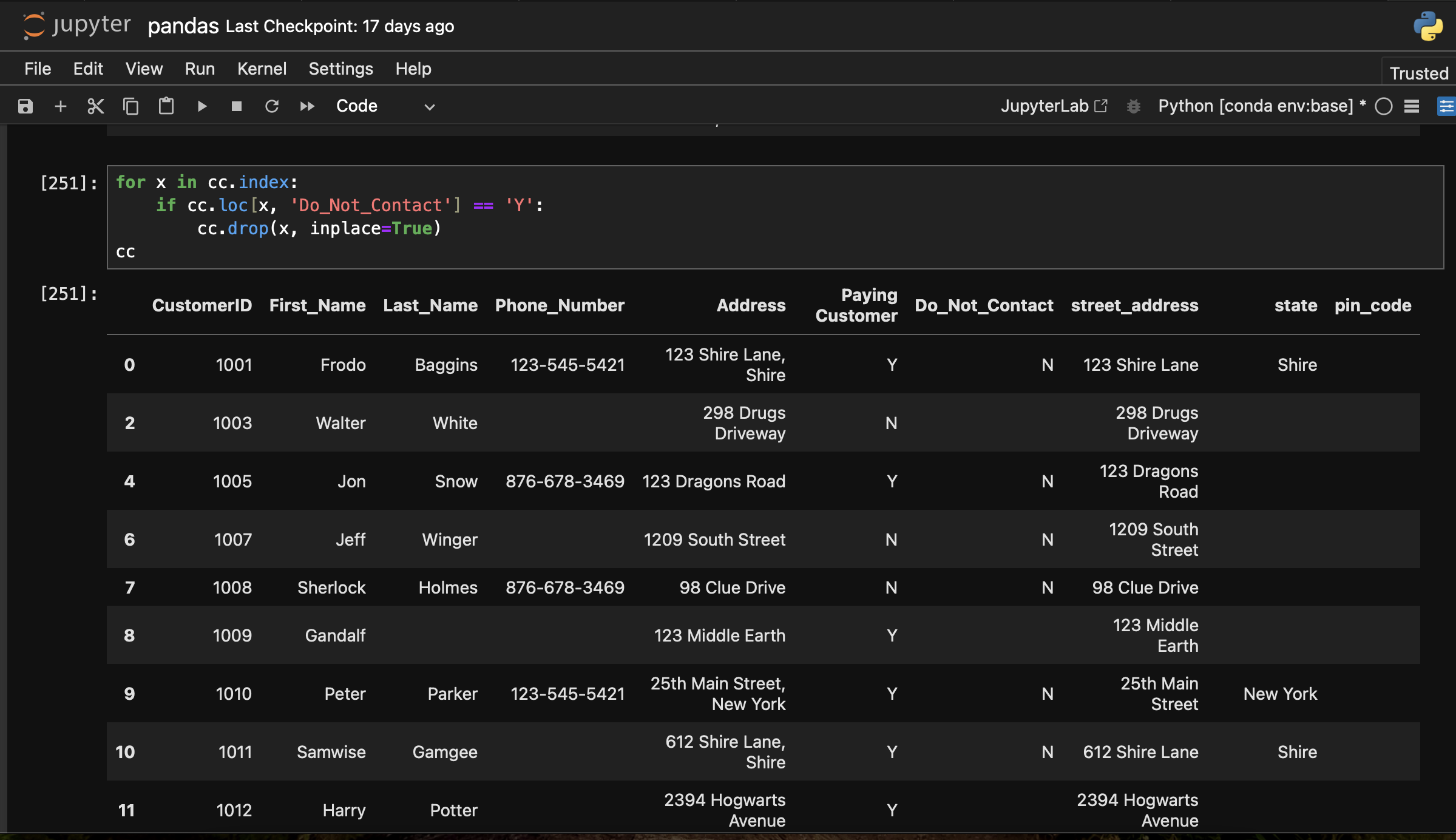The width and height of the screenshot is (1456, 840).
Task: Click the Walter first name cell
Action: (340, 423)
